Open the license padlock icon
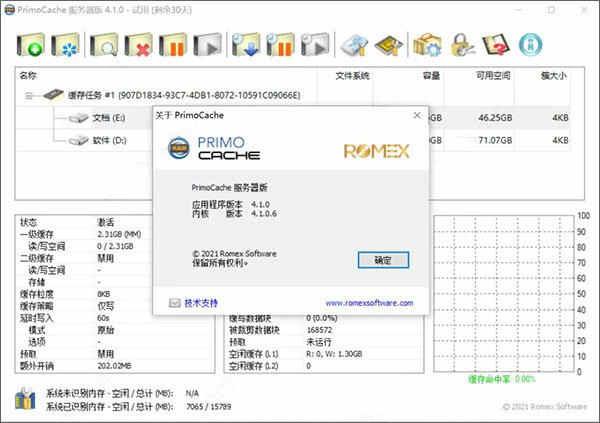600x423 pixels. [x=462, y=45]
